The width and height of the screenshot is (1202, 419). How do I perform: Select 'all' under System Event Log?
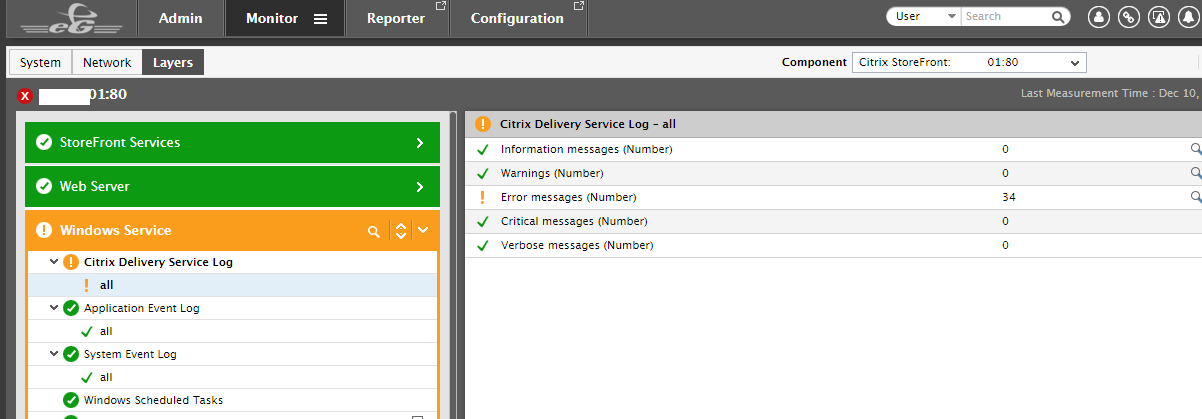tap(106, 377)
